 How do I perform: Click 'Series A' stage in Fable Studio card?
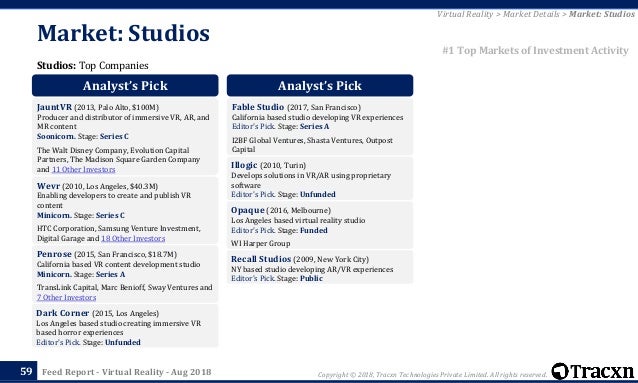[x=315, y=127]
